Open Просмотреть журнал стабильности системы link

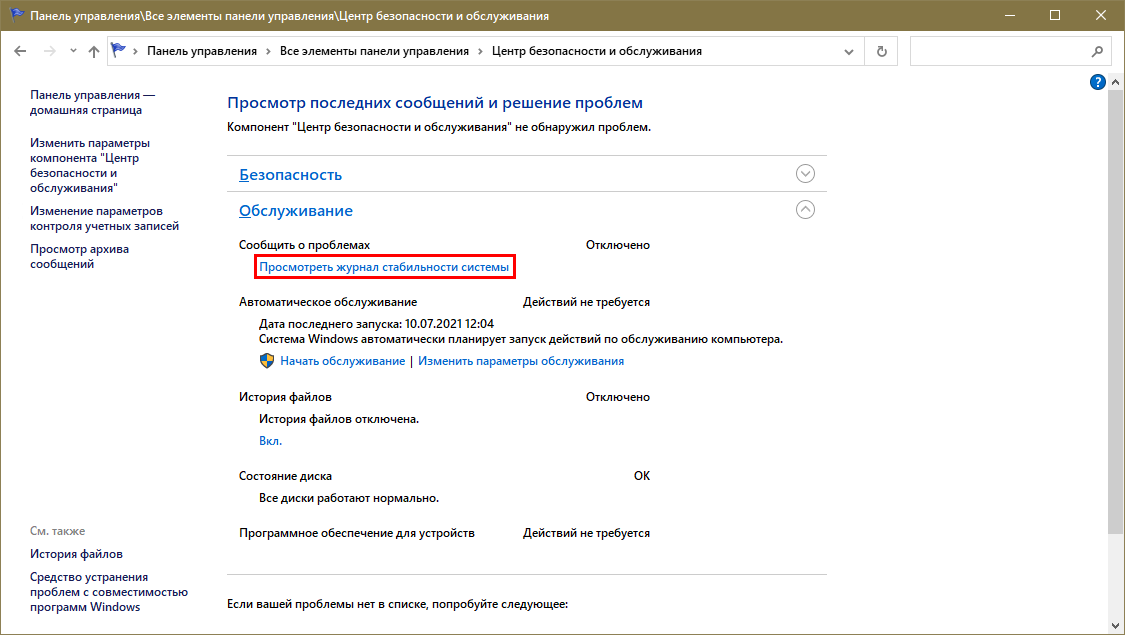pos(384,267)
